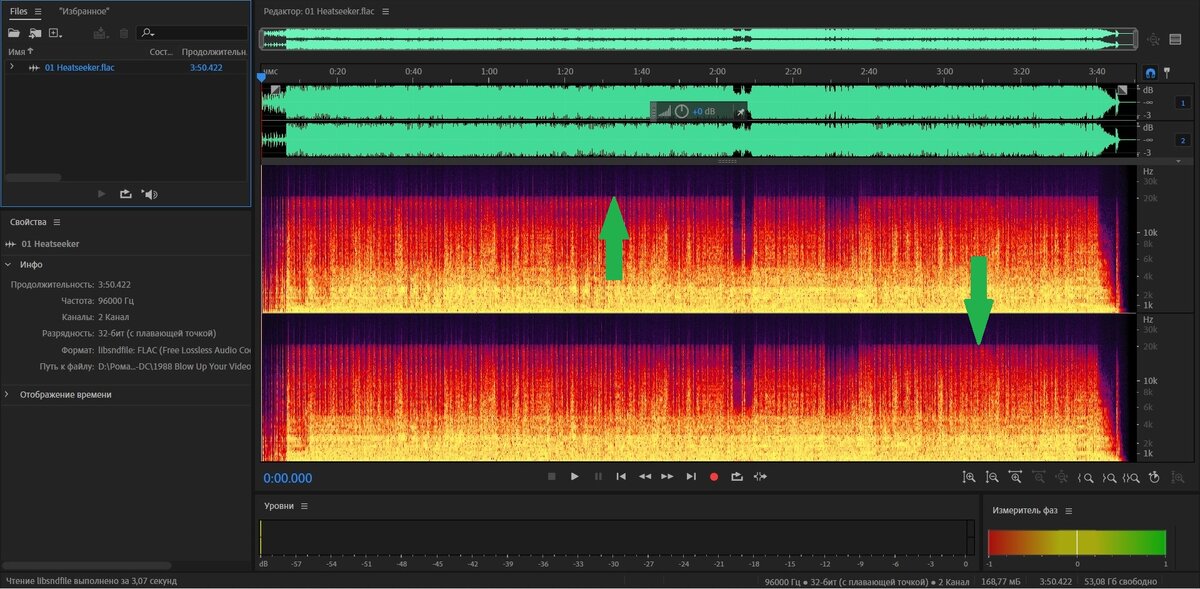
Task: Click the Pause button in transport
Action: click(598, 477)
